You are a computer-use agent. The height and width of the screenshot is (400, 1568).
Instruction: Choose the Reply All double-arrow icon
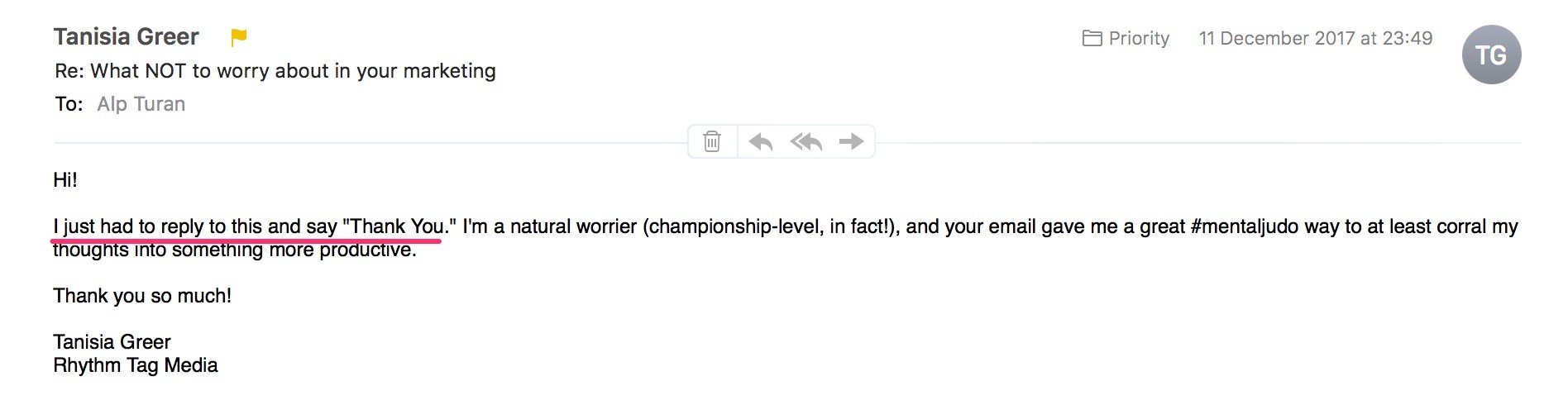[806, 142]
